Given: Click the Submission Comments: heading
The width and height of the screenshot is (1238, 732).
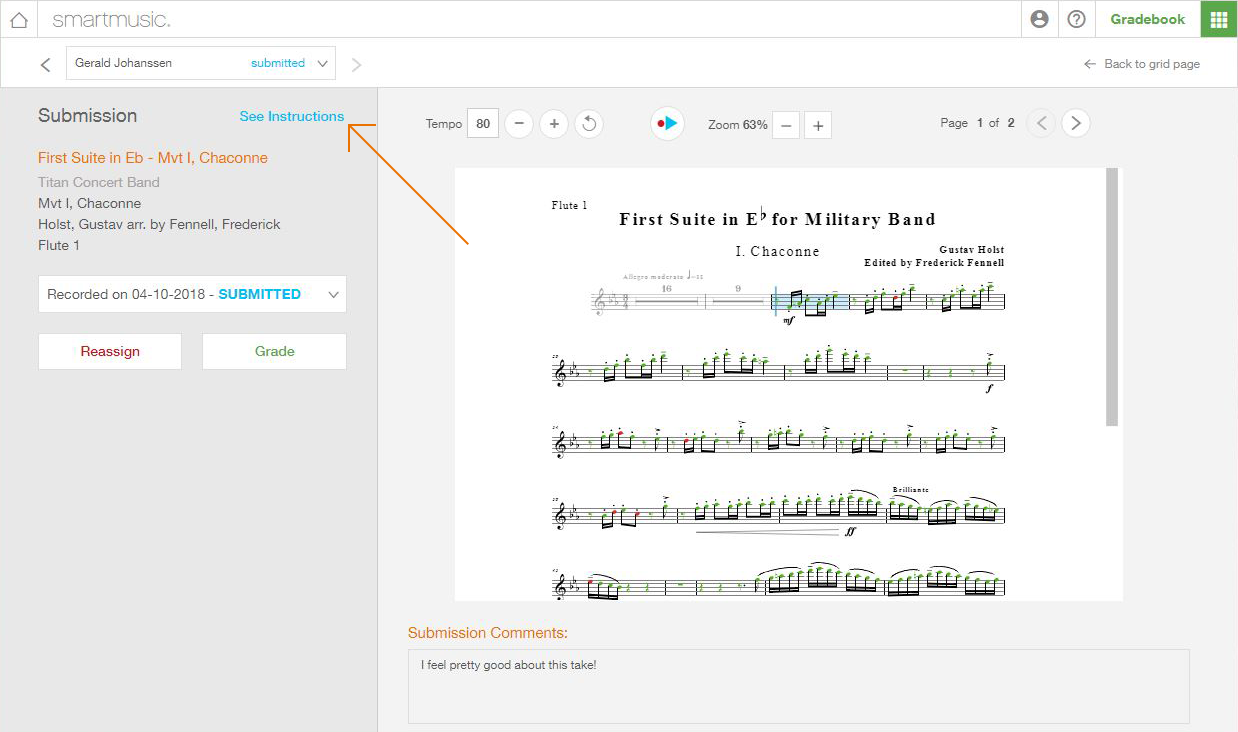Looking at the screenshot, I should (488, 633).
